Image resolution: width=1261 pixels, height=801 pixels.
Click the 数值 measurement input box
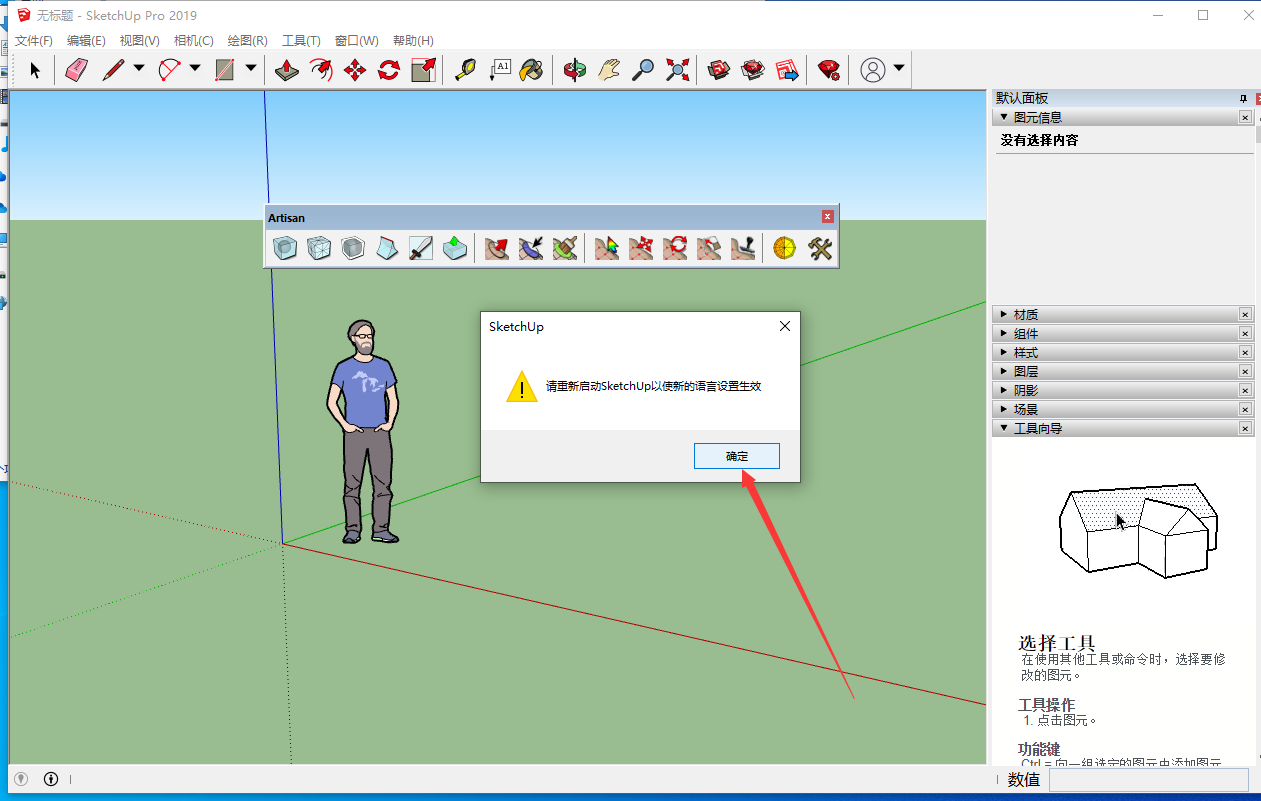pos(1148,780)
